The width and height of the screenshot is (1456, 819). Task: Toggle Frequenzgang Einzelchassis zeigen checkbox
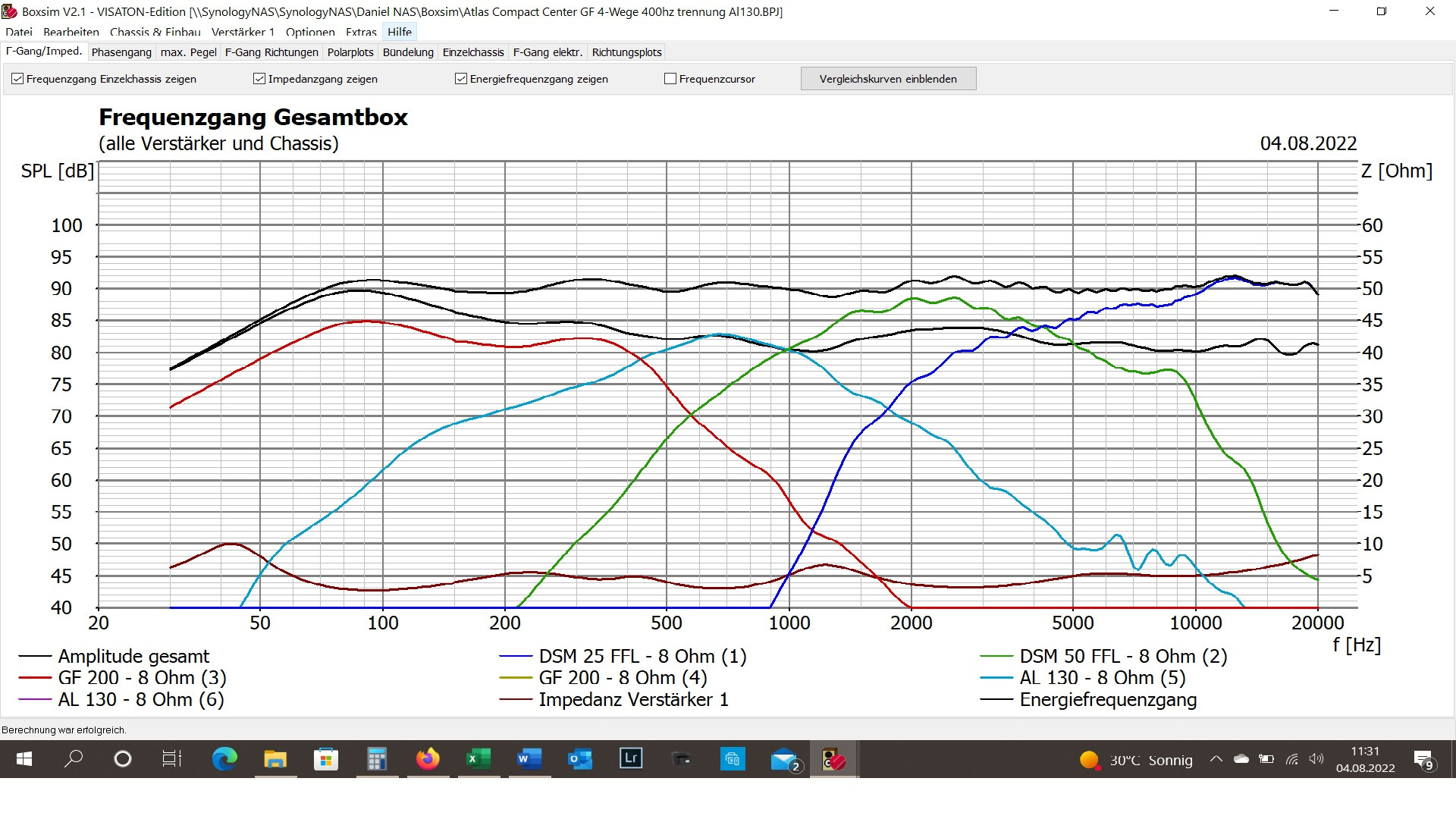tap(17, 79)
